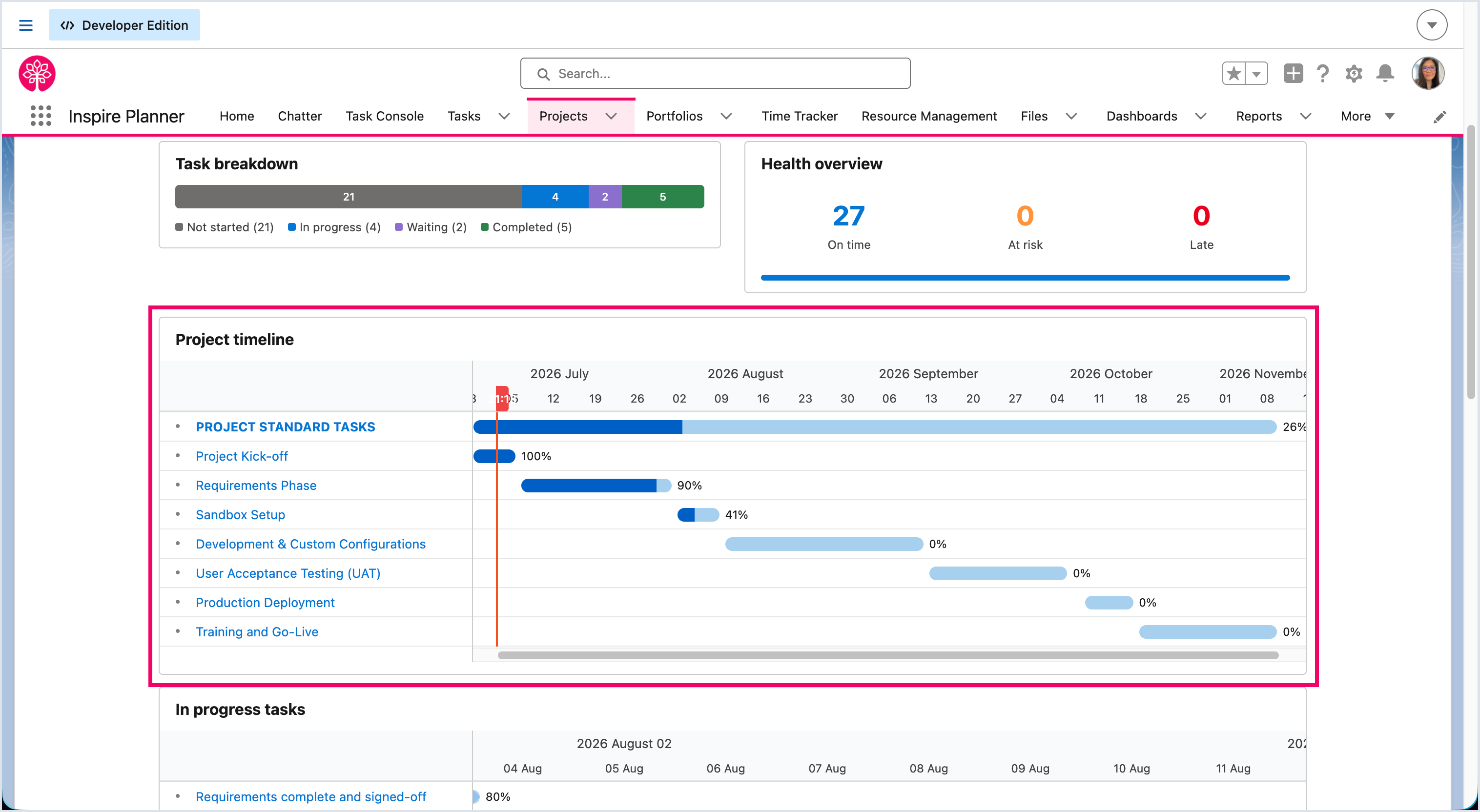Open the Tasks tab
Viewport: 1480px width, 812px height.
(464, 116)
